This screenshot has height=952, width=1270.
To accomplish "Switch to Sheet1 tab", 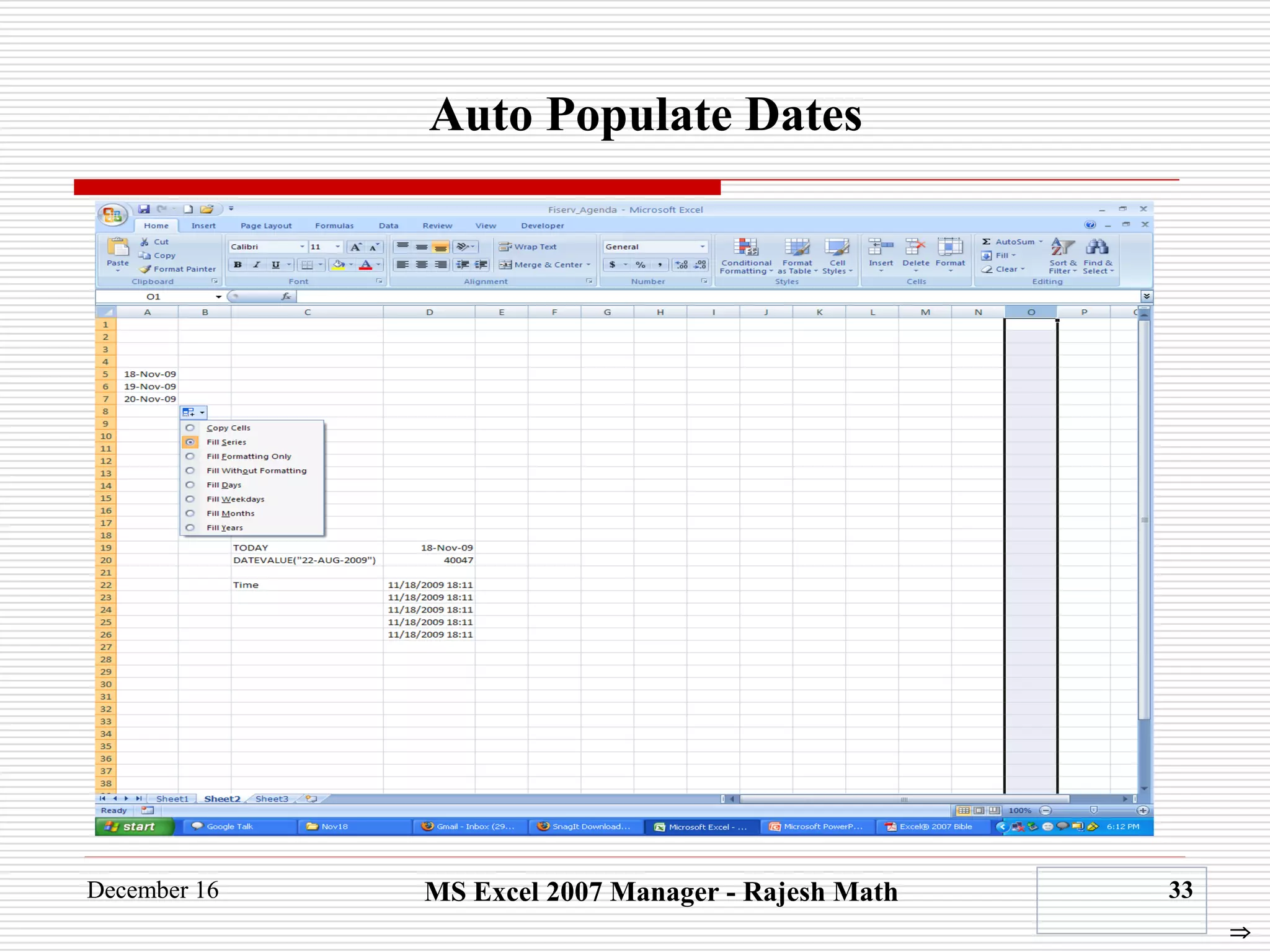I will tap(172, 799).
